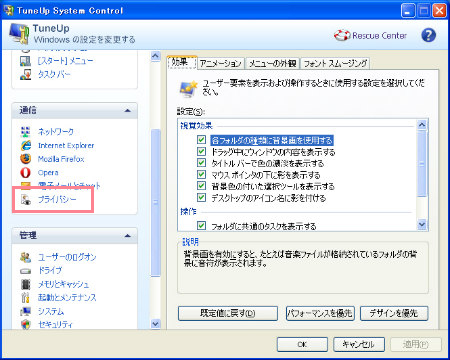
Task: Toggle デスクトップのアイコン名に影を付ける checkbox
Action: [x=201, y=198]
